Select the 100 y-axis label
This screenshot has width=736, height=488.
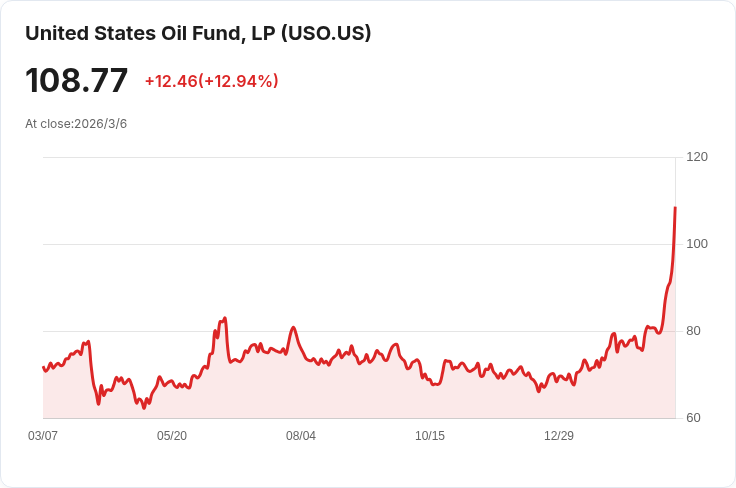tap(697, 244)
